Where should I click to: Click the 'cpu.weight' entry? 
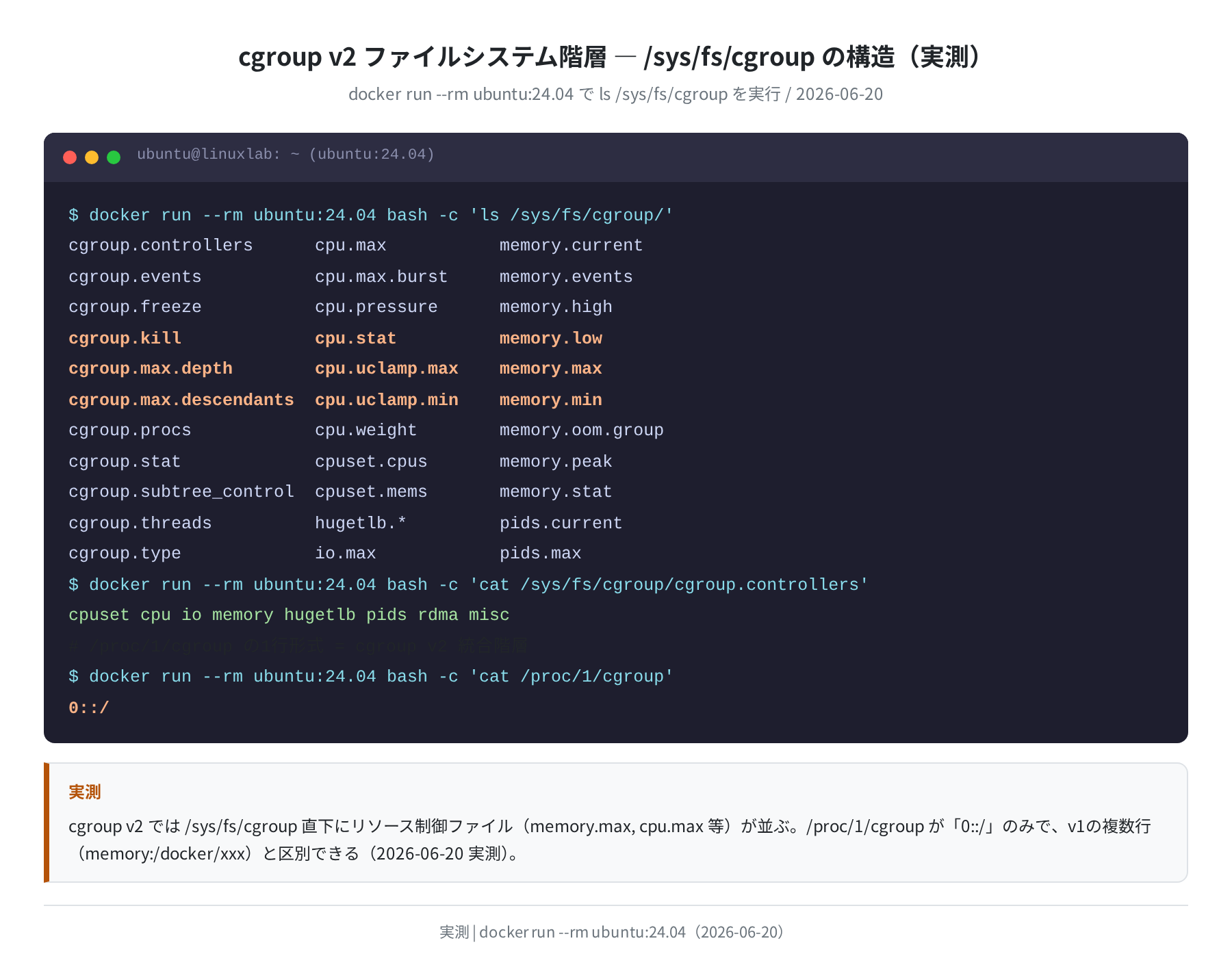(366, 430)
